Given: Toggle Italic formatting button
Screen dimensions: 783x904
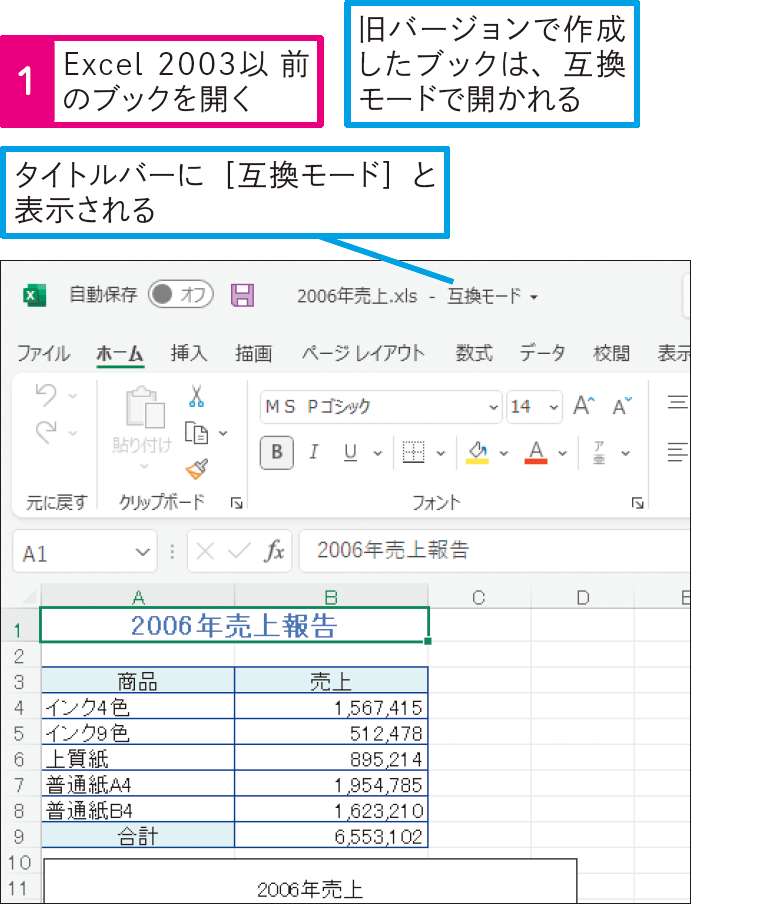Looking at the screenshot, I should tap(314, 452).
